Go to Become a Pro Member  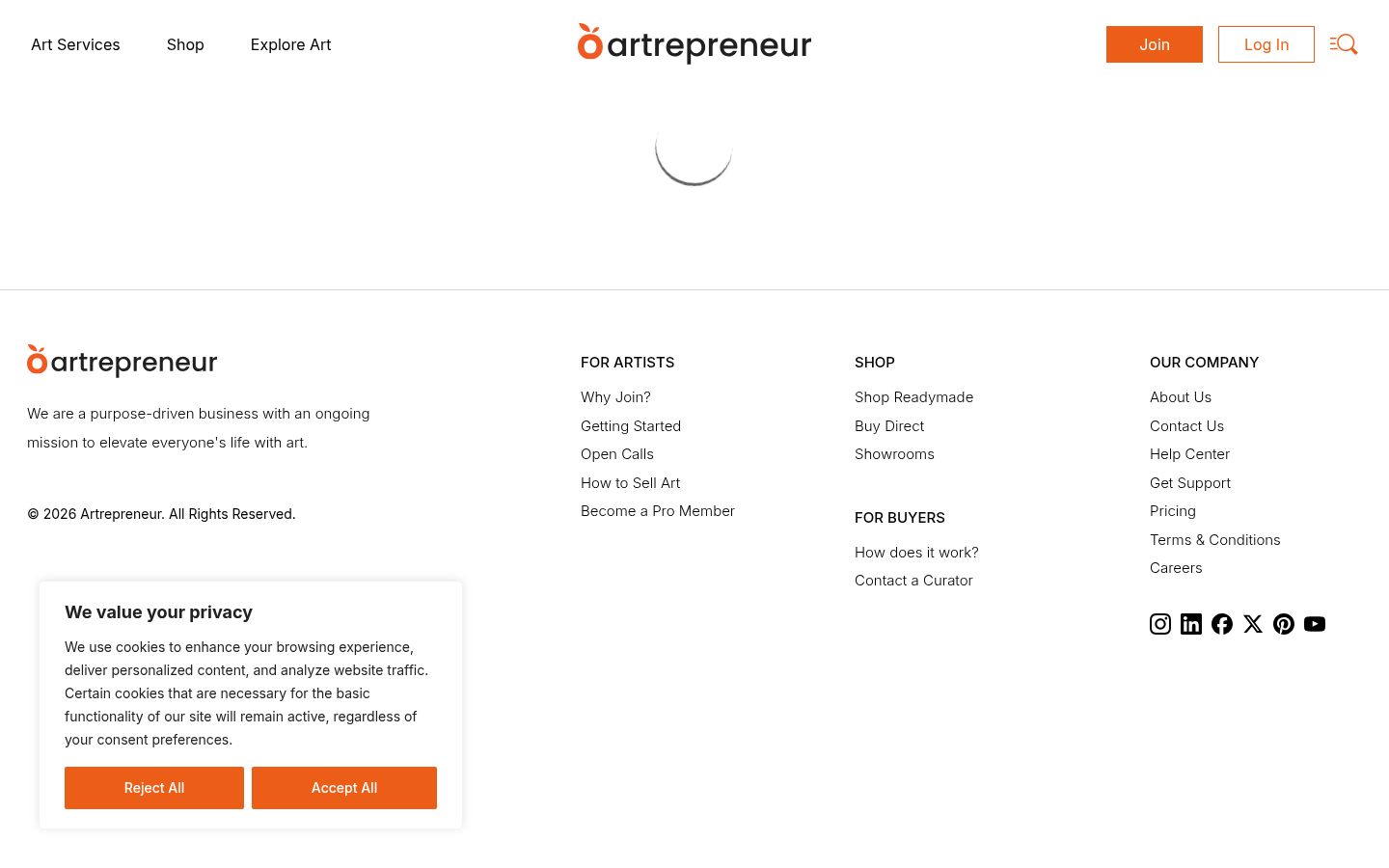(658, 511)
